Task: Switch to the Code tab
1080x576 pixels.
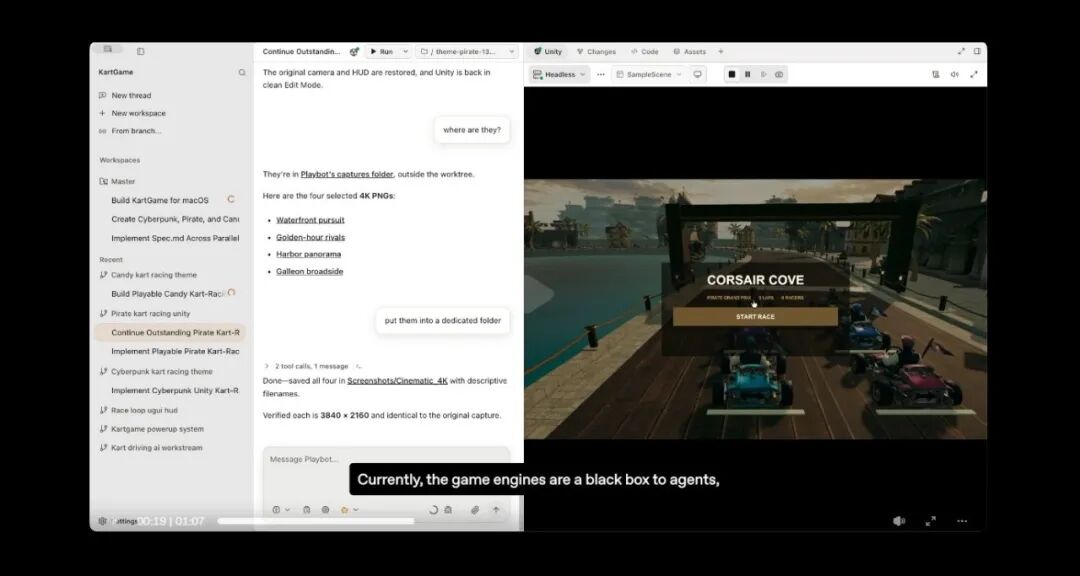Action: tap(645, 52)
